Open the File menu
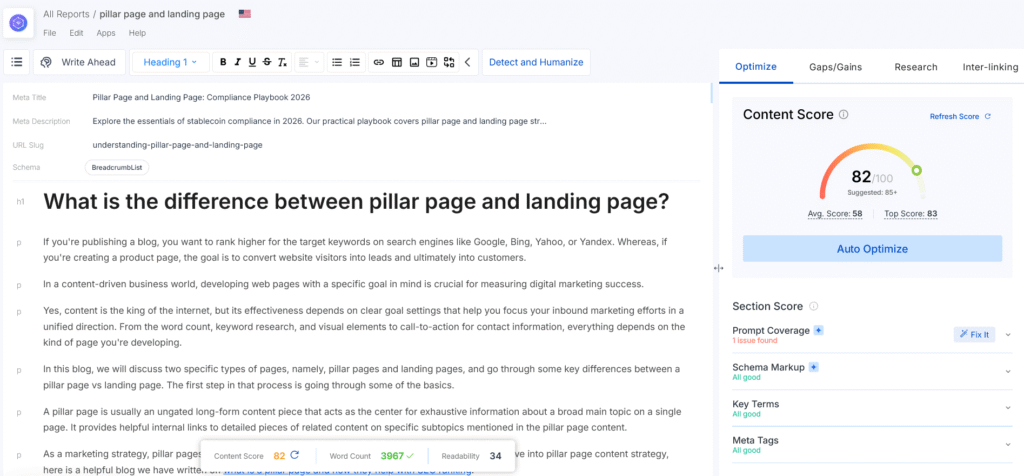This screenshot has height=476, width=1024. tap(50, 33)
